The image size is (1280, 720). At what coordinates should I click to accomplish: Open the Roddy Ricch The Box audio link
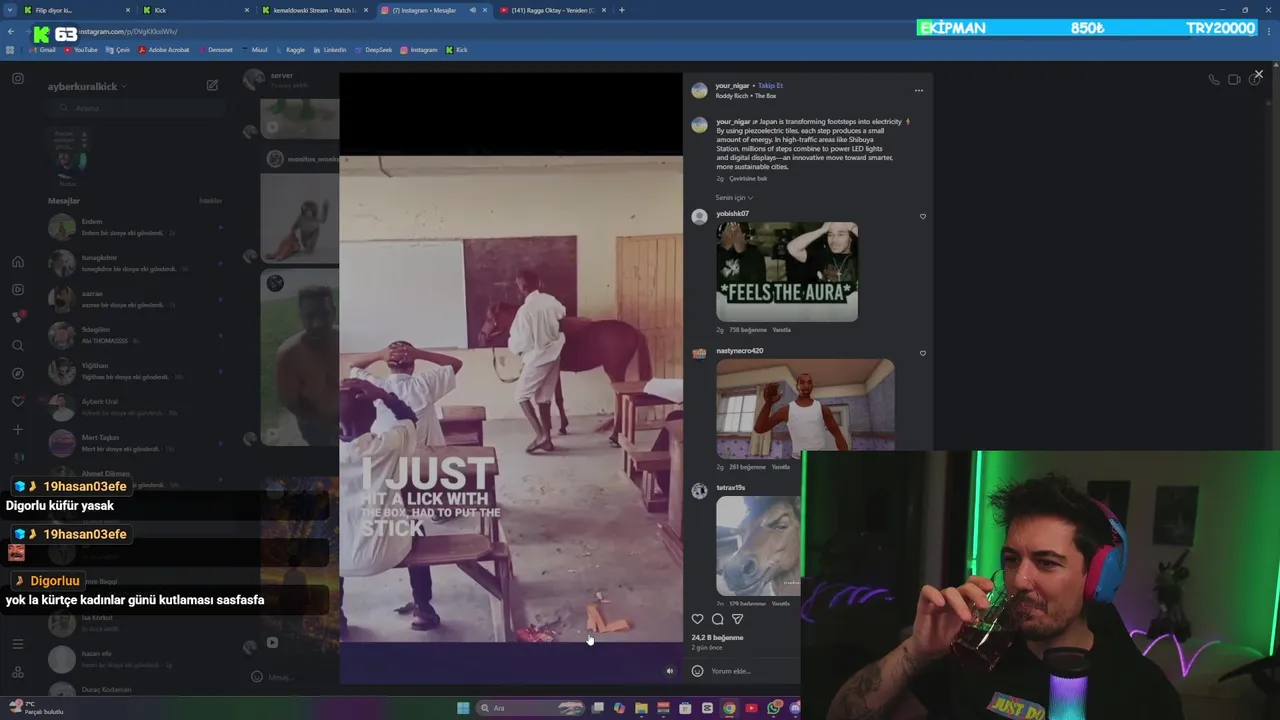point(745,96)
